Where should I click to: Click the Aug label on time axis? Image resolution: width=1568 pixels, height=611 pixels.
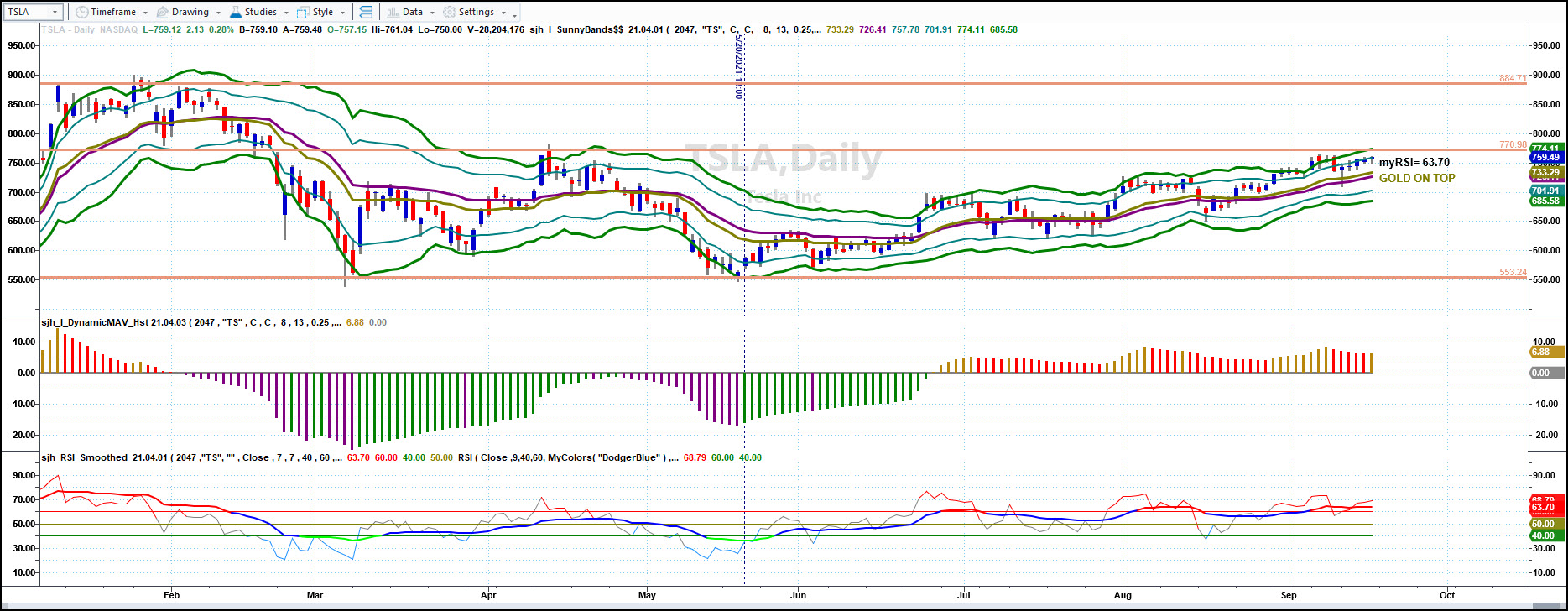1123,595
